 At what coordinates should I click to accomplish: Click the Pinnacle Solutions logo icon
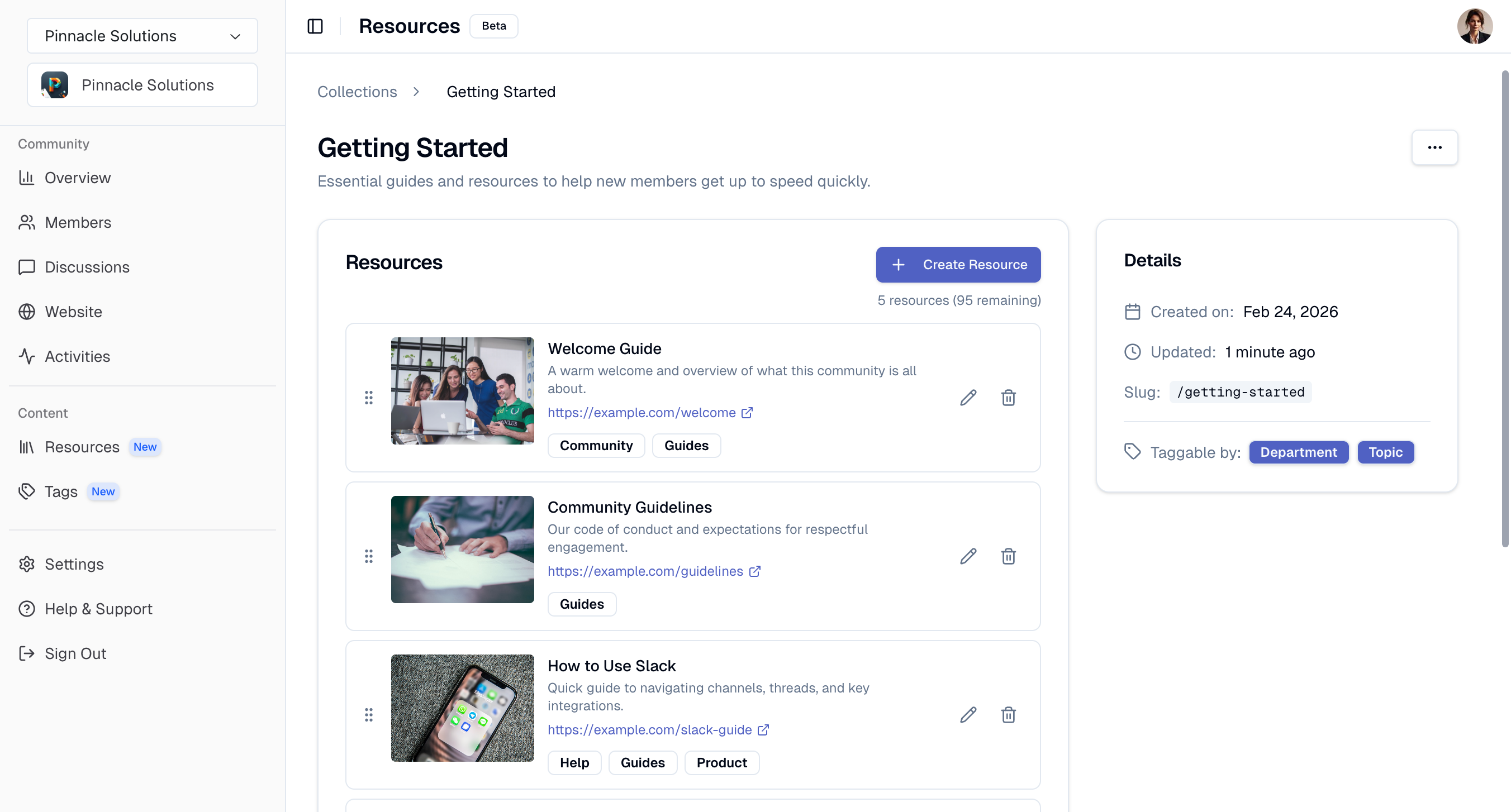54,84
